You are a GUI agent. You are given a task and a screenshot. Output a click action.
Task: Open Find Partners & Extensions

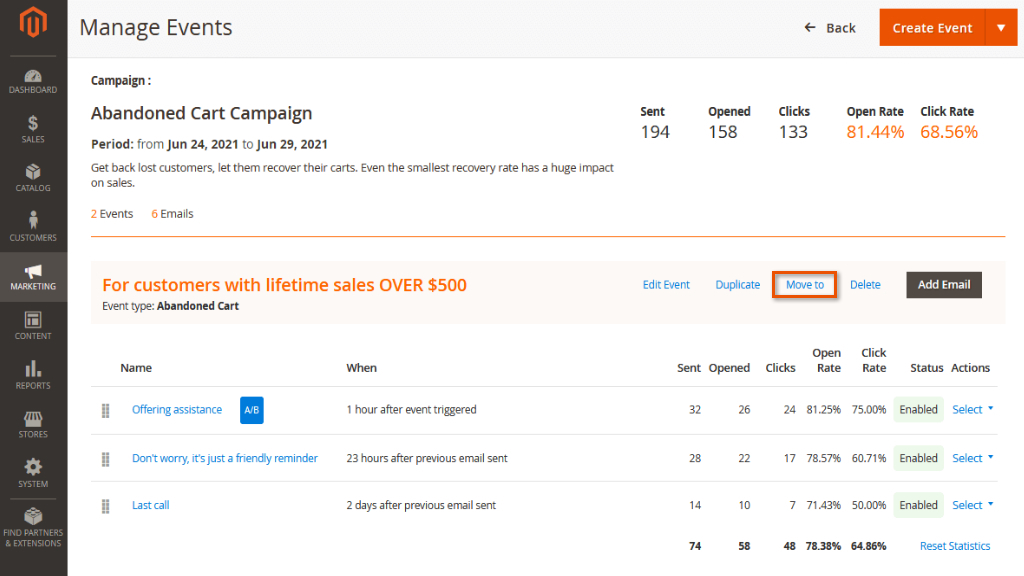(33, 528)
